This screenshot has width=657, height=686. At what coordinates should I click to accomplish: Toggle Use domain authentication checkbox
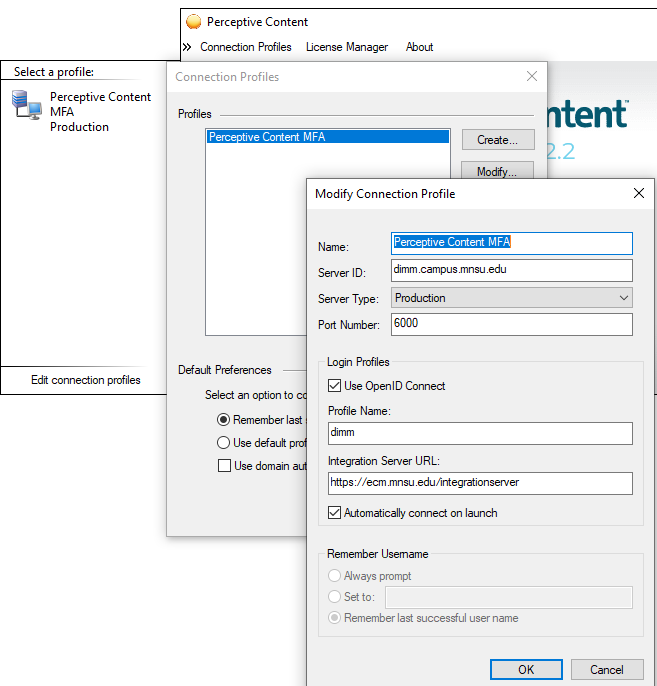(x=224, y=466)
